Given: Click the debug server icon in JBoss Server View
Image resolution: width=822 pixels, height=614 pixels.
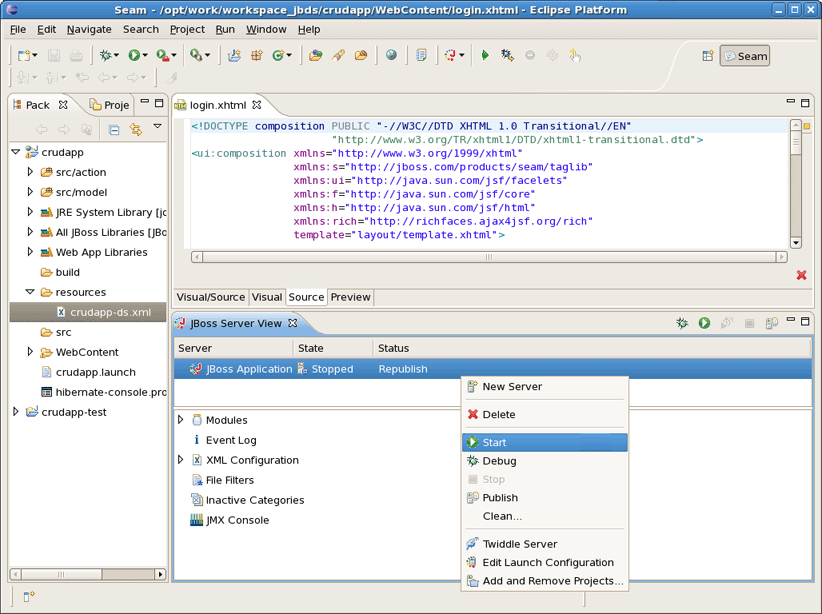Looking at the screenshot, I should click(682, 323).
